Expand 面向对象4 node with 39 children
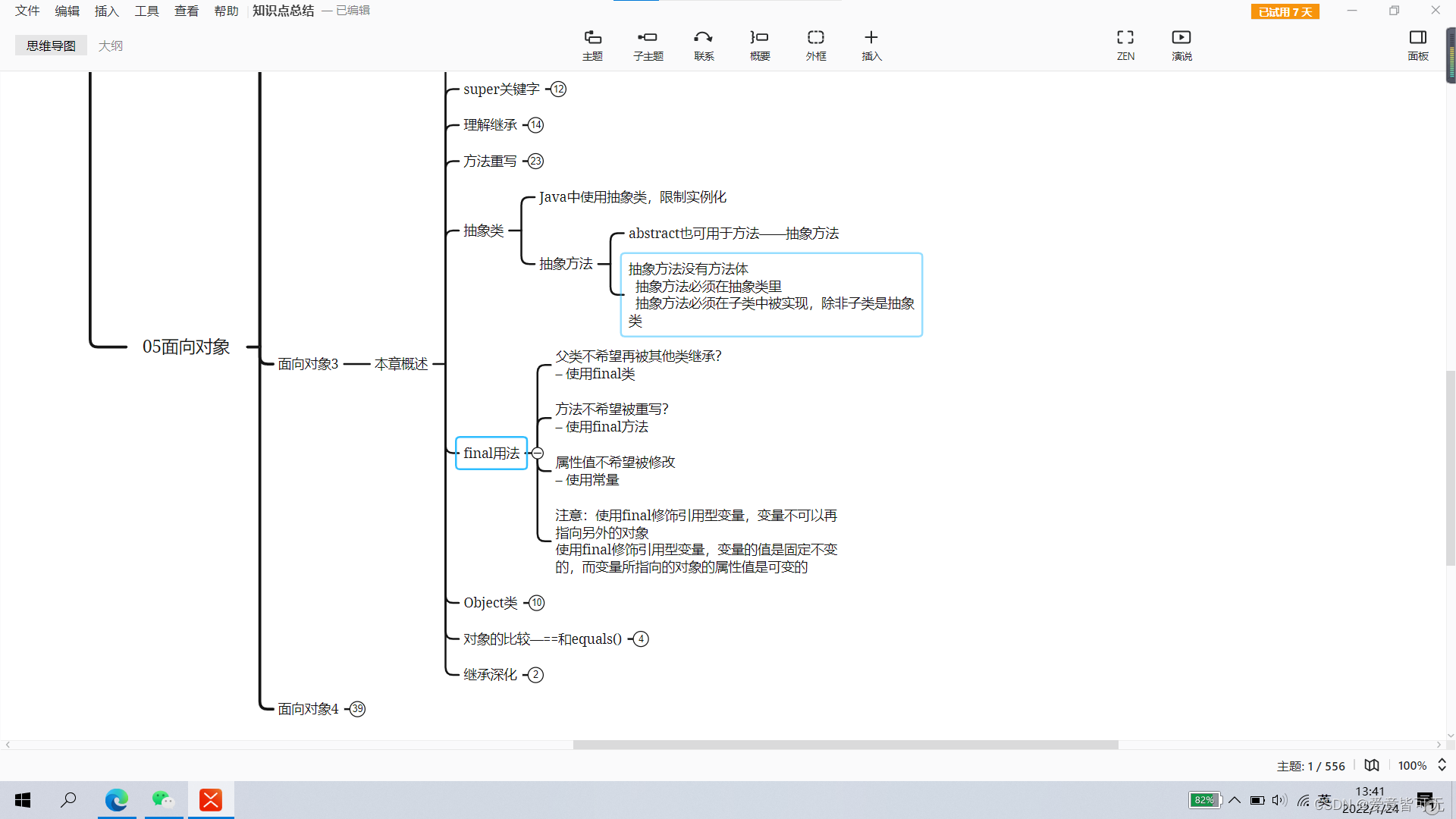 coord(358,708)
